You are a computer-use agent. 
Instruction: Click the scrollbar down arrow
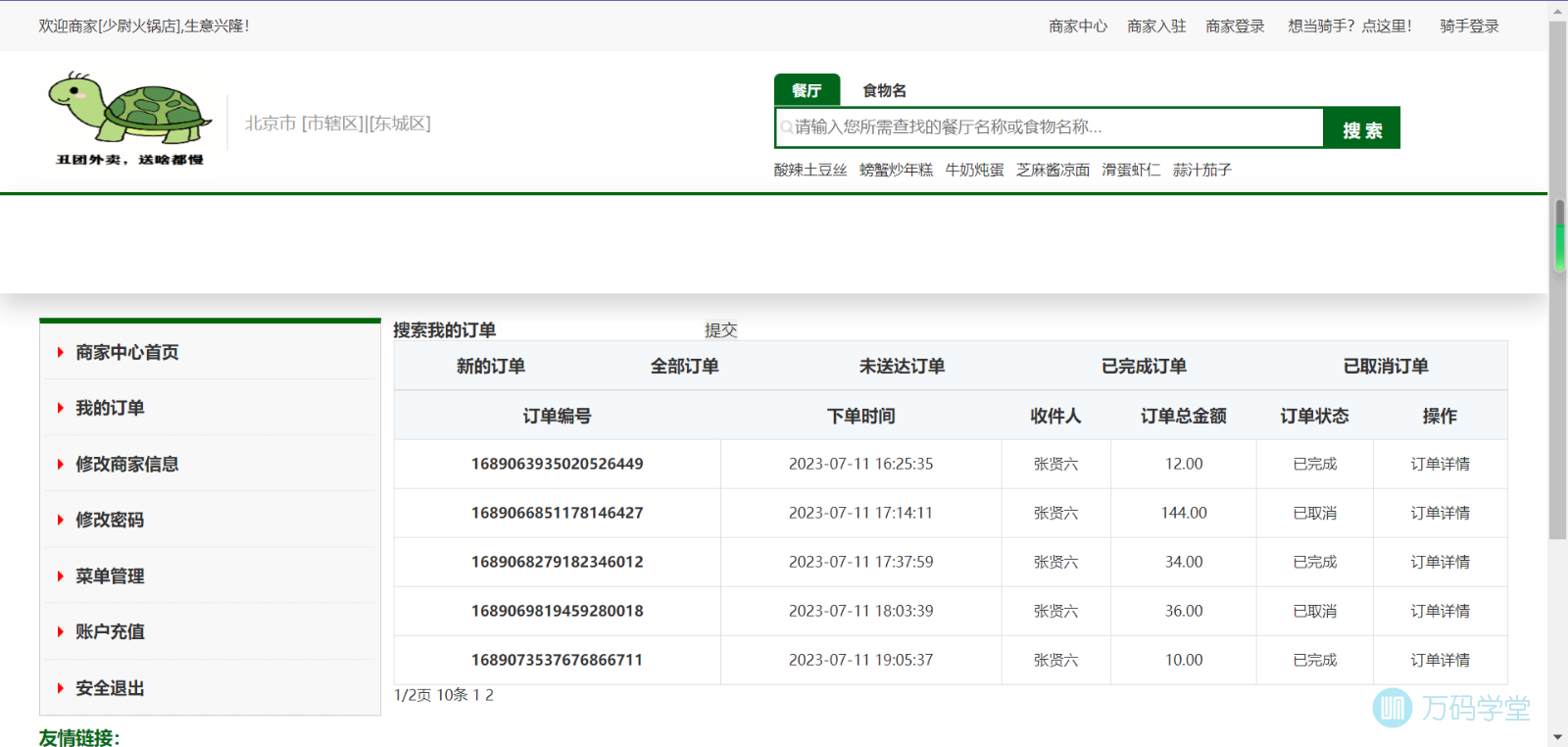point(1558,736)
